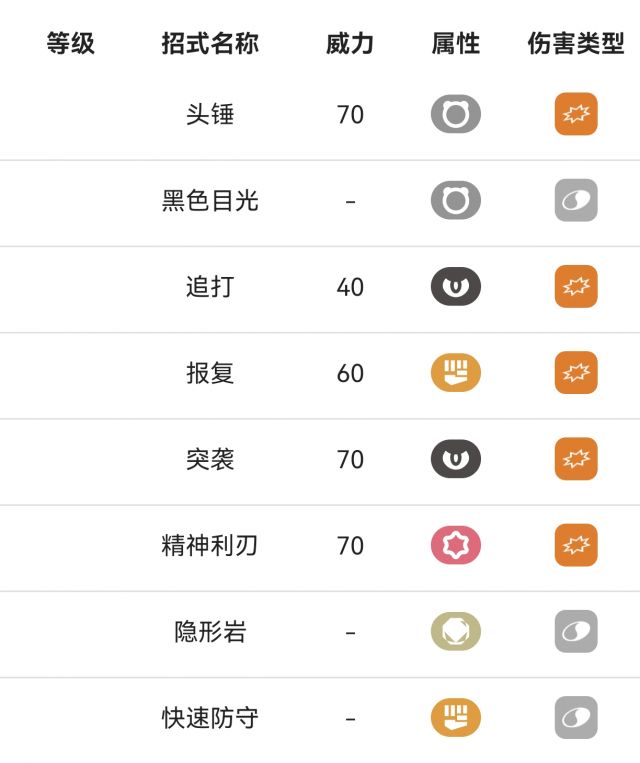Select the move name 追打
640x763 pixels.
point(210,286)
